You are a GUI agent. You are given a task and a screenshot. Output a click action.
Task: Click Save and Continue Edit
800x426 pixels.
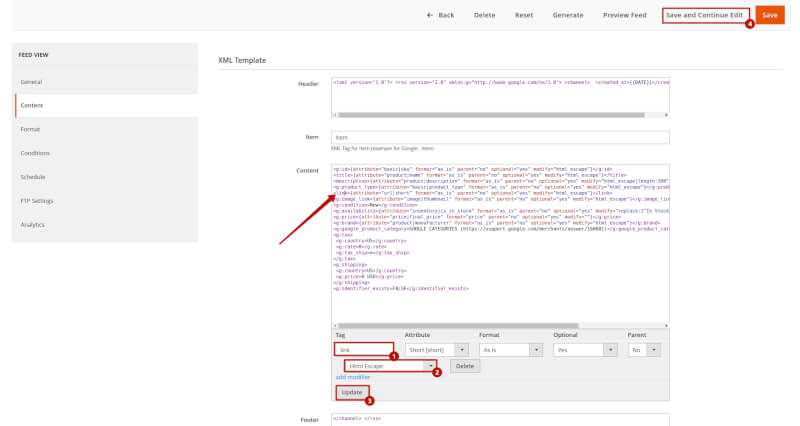pyautogui.click(x=704, y=15)
